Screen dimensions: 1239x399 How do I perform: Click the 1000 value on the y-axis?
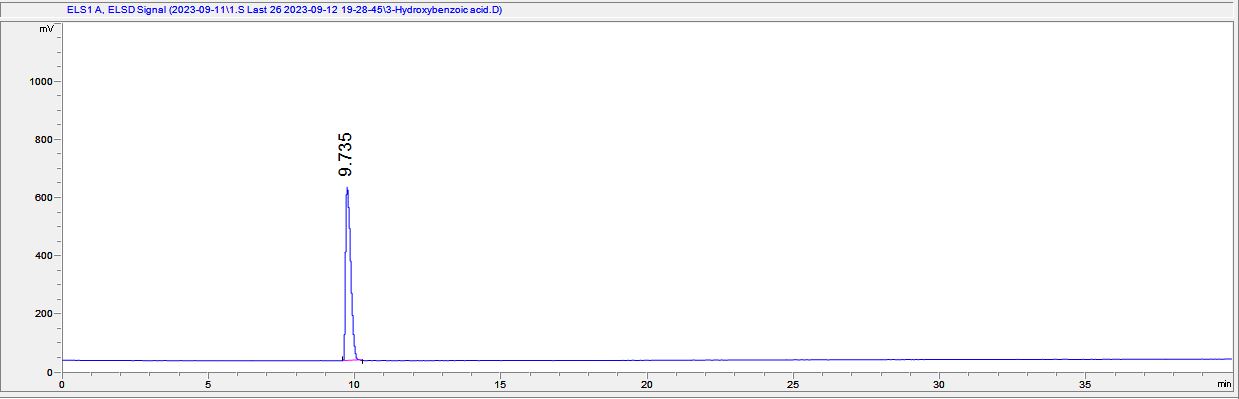[x=41, y=82]
